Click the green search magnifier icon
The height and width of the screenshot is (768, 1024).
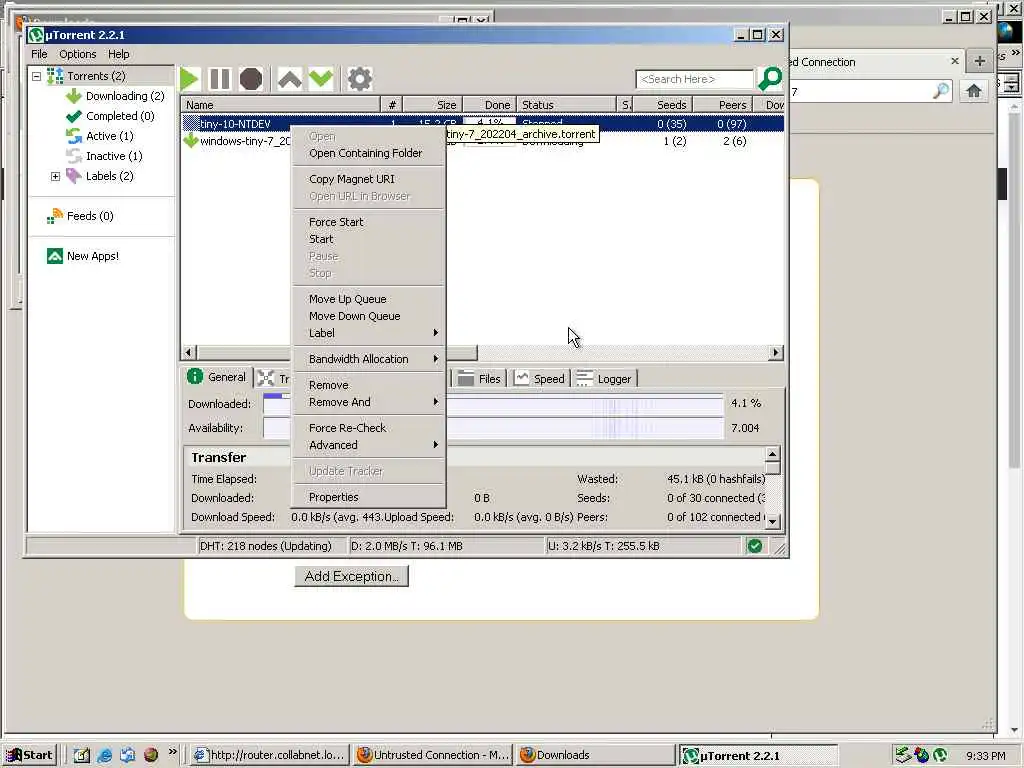[x=770, y=79]
